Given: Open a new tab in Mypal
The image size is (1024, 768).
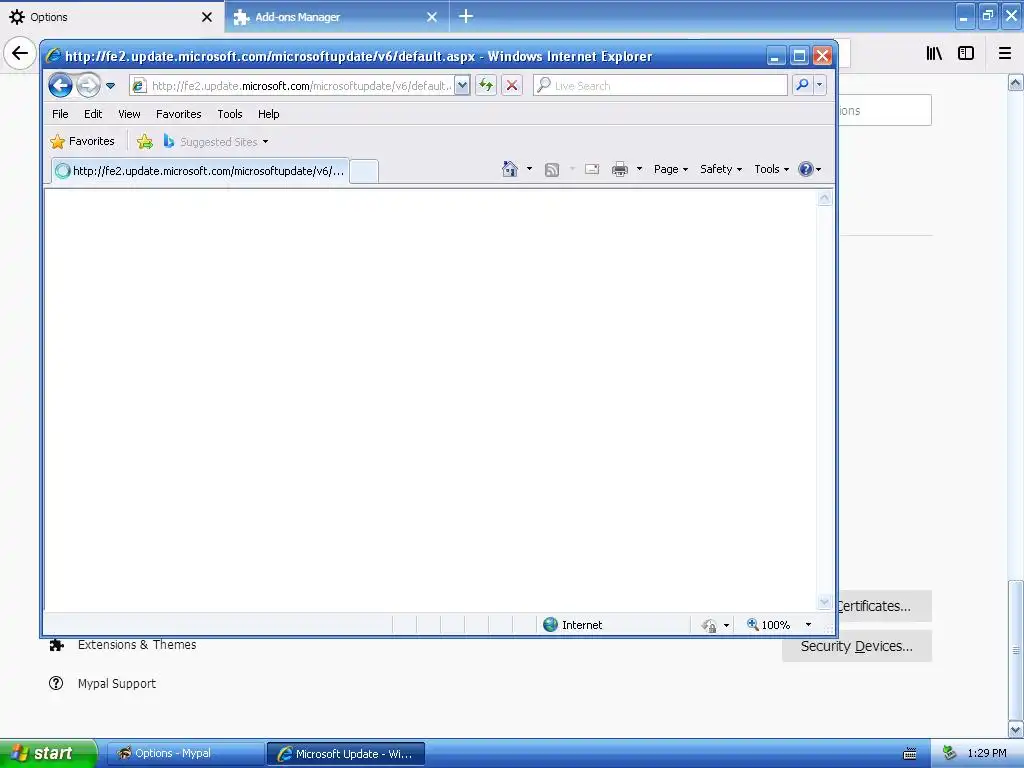Looking at the screenshot, I should [466, 16].
